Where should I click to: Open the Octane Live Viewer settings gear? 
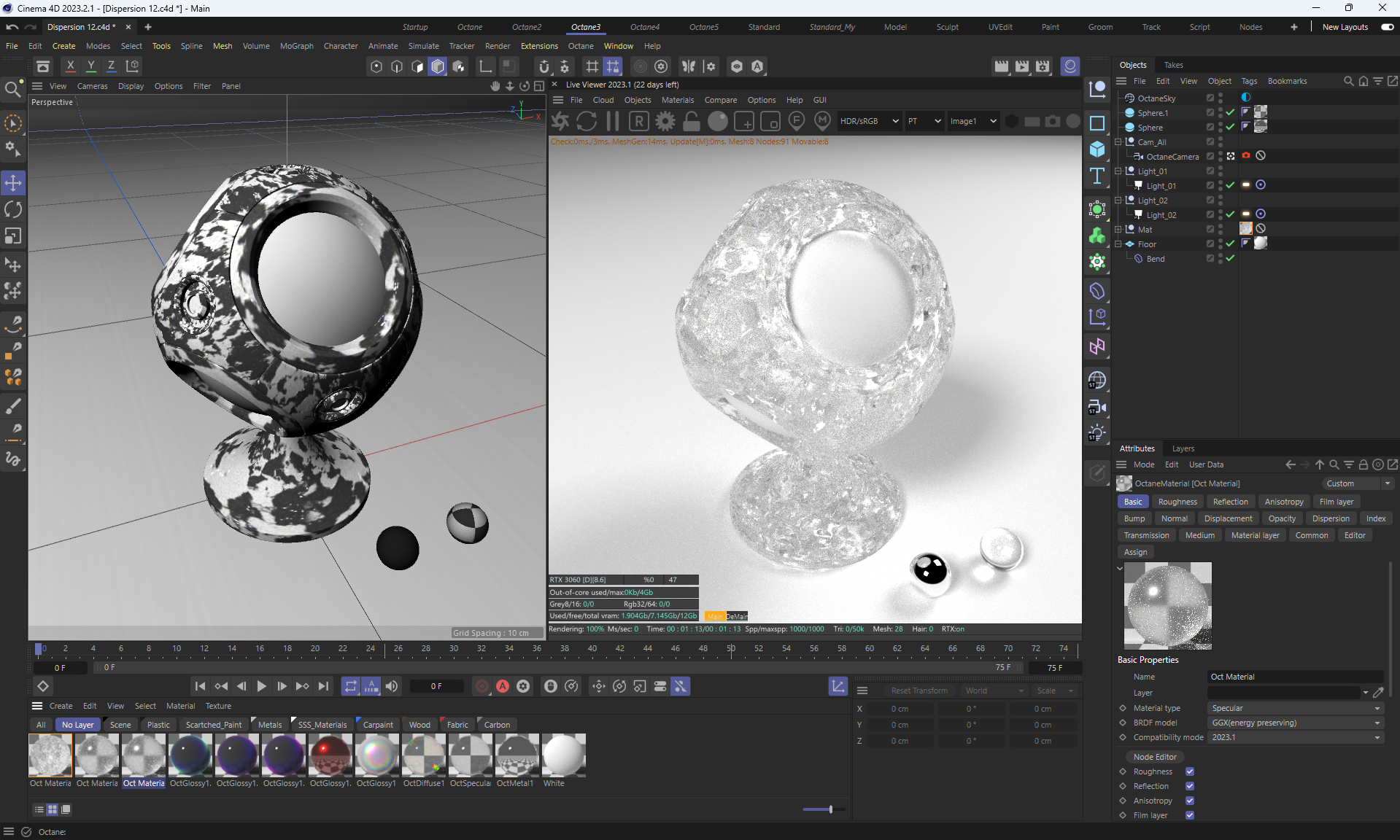pyautogui.click(x=665, y=121)
